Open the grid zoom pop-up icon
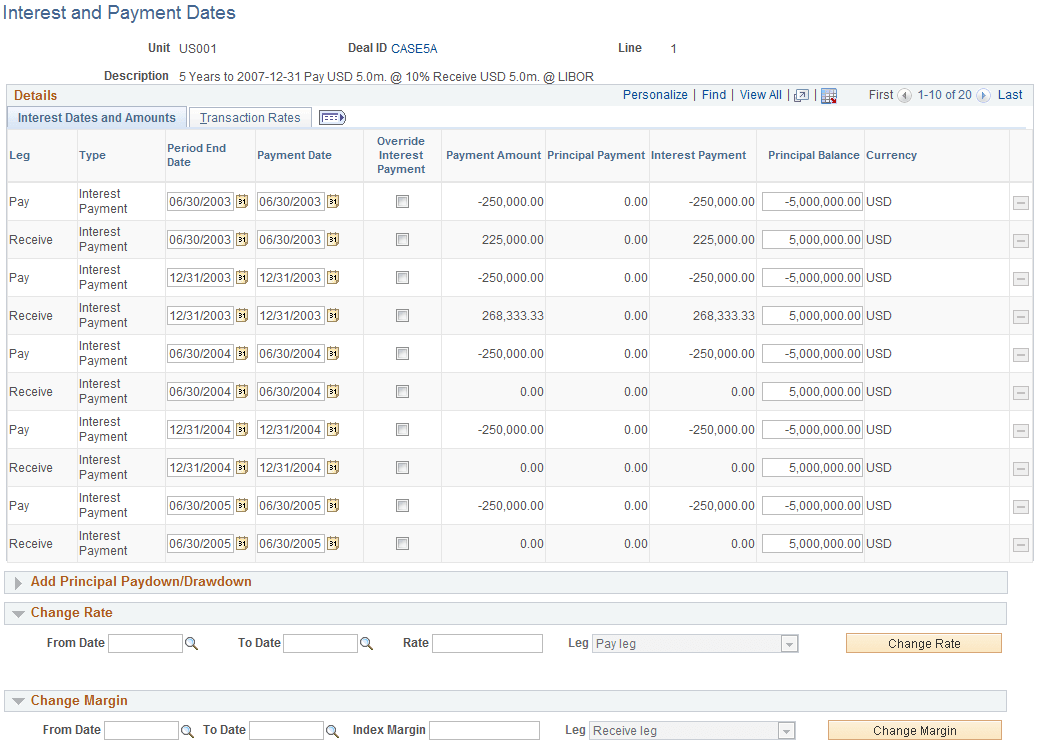This screenshot has height=755, width=1038. tap(801, 95)
